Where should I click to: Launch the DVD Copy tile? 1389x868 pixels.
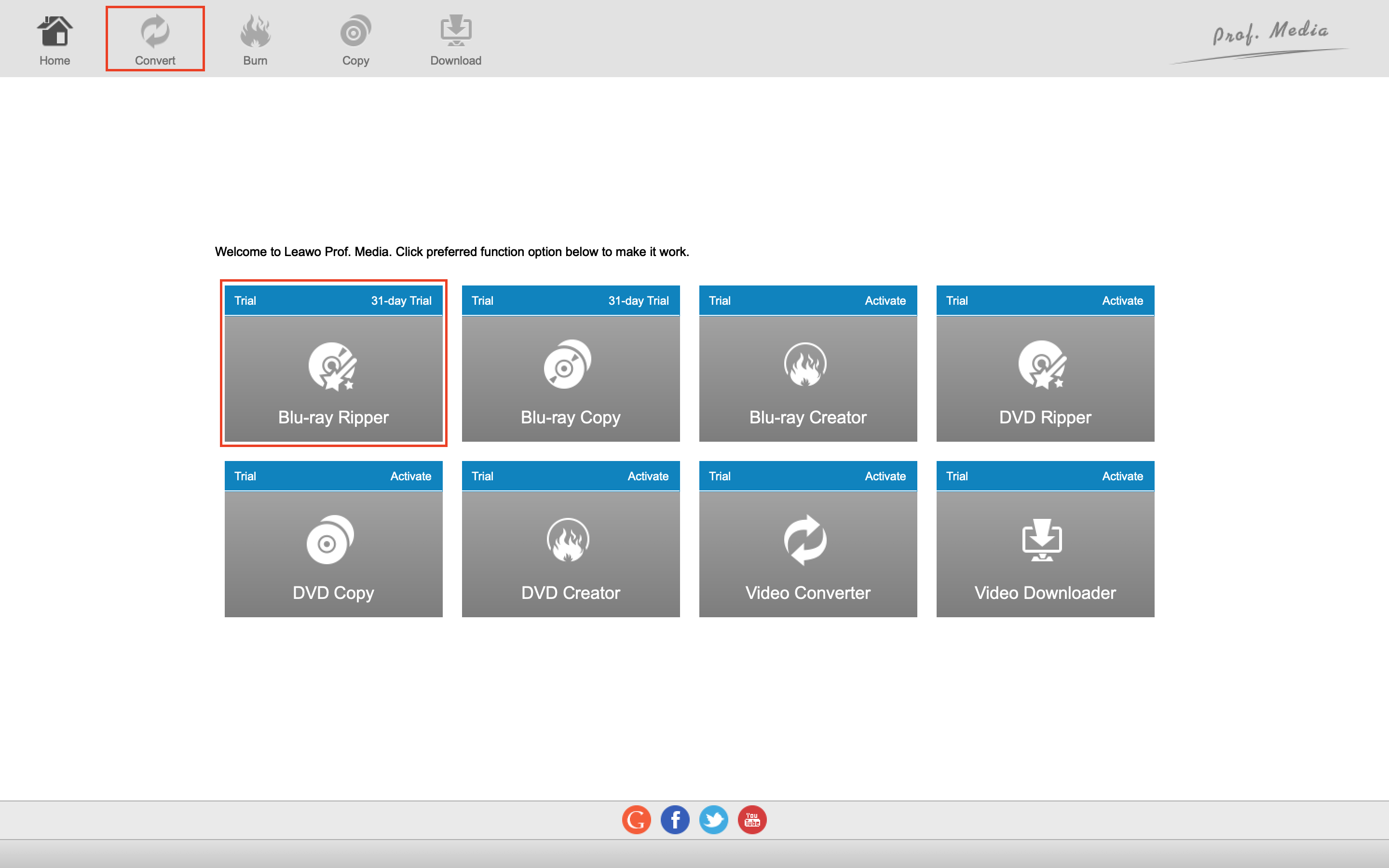coord(333,554)
